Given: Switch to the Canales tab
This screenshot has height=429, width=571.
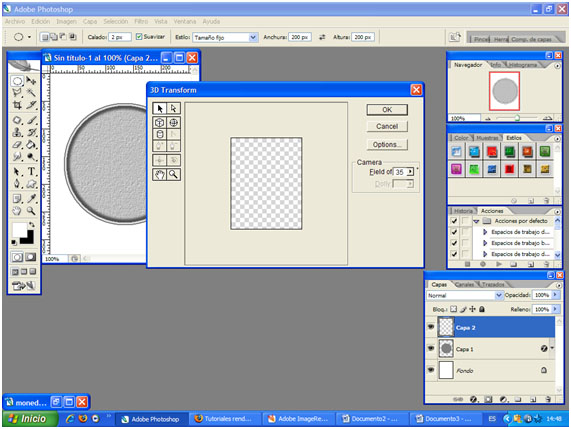Looking at the screenshot, I should (x=464, y=284).
